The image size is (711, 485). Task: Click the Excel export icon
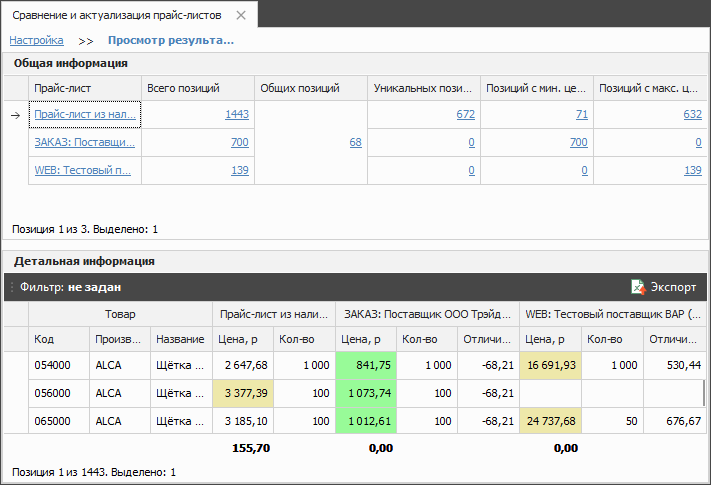638,287
